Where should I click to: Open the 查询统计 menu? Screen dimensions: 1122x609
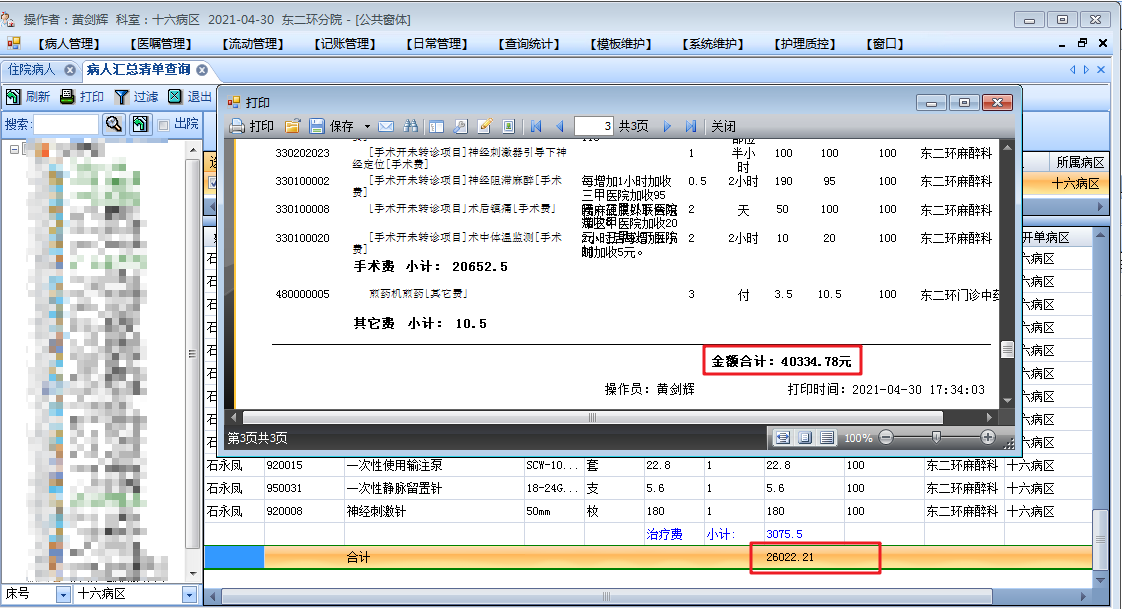pos(529,44)
